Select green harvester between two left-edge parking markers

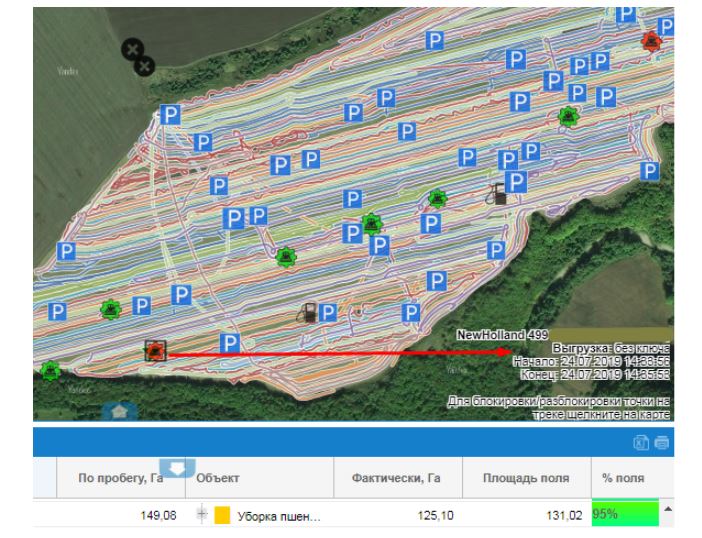(x=111, y=309)
